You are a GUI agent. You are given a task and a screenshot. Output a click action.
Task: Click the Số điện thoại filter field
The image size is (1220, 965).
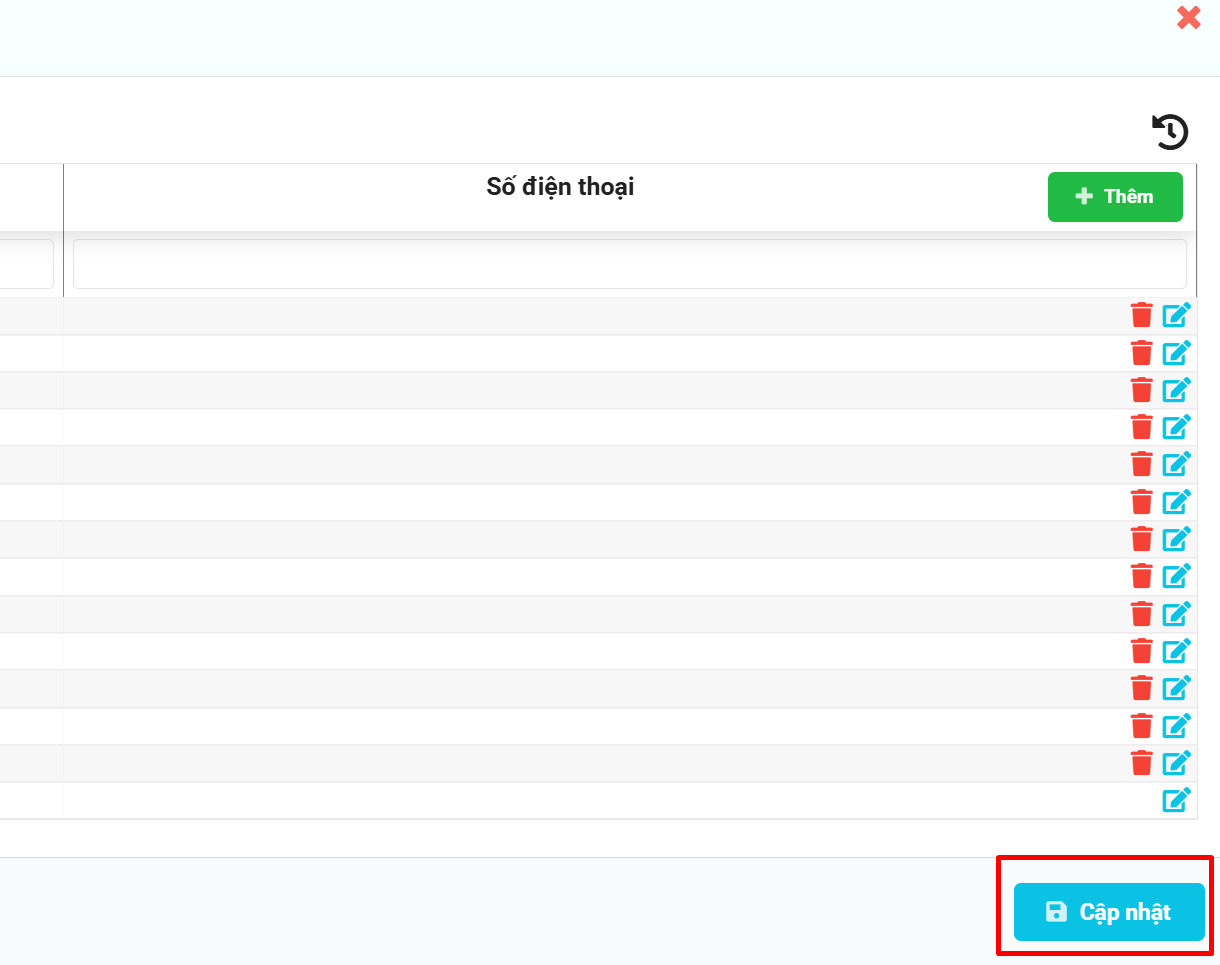(629, 264)
